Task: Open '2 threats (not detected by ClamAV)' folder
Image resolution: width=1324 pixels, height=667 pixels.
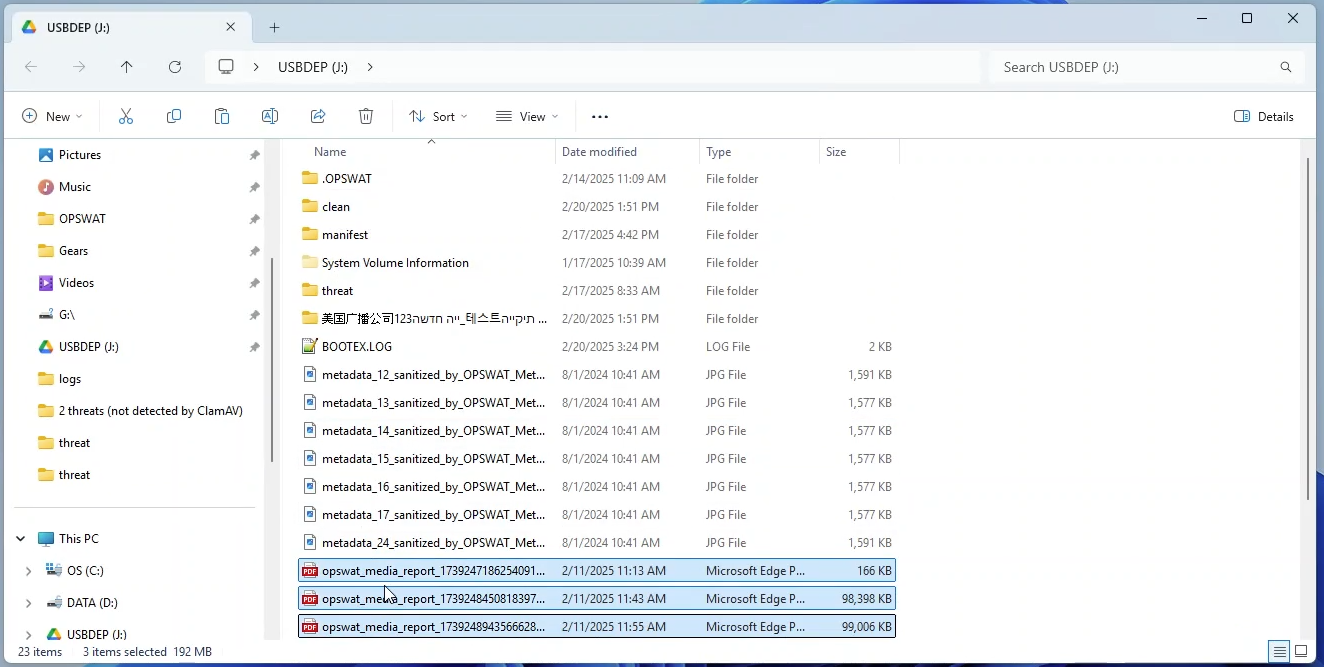Action: [x=149, y=411]
